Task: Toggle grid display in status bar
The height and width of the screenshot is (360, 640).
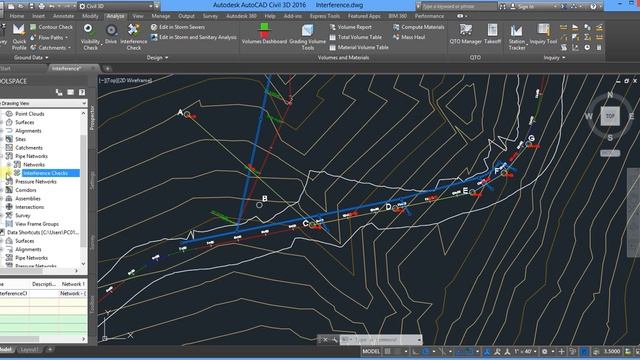Action: tap(387, 351)
